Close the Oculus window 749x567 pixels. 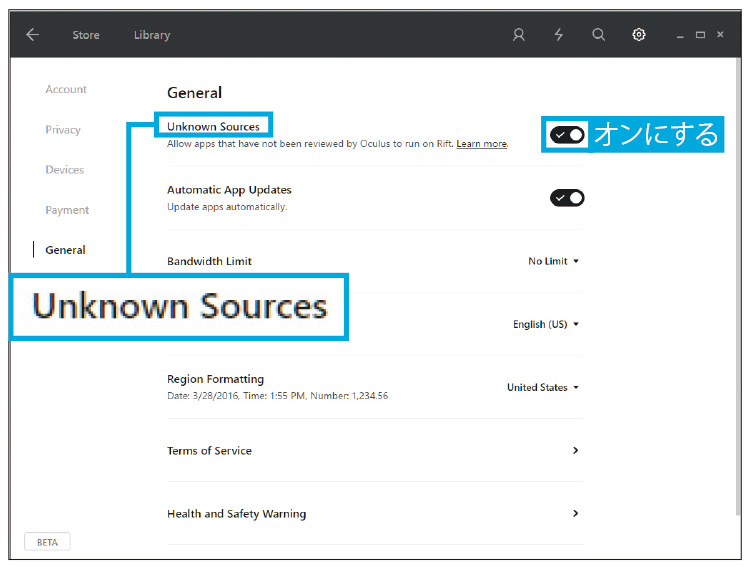coord(720,35)
